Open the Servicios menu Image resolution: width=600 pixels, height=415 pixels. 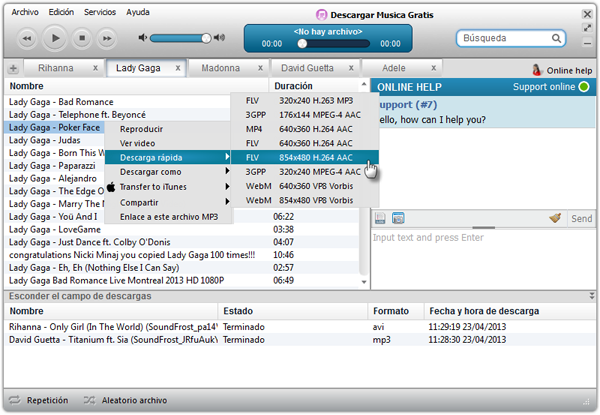pyautogui.click(x=100, y=12)
